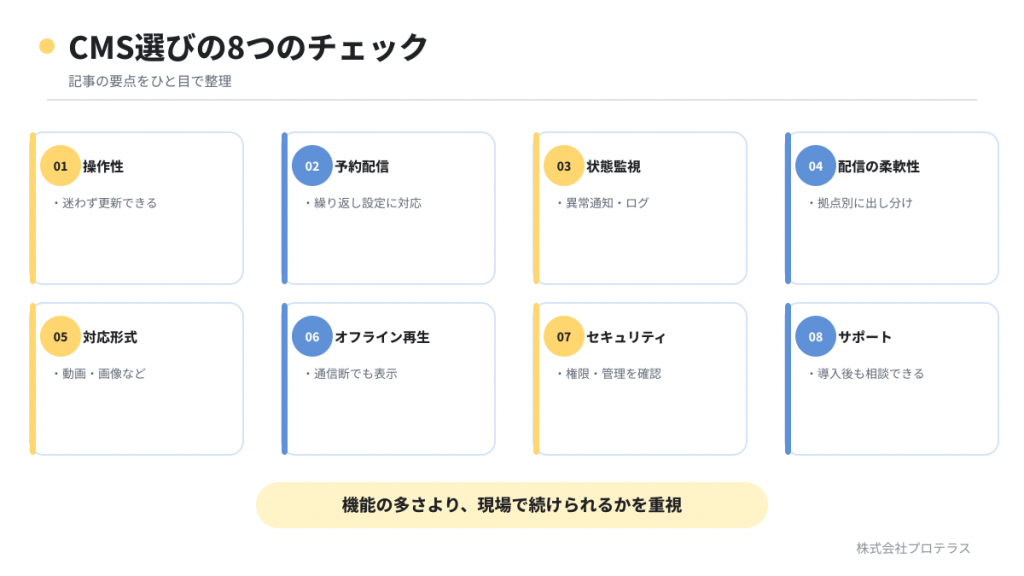Click the blue 06 circle badge
Image resolution: width=1024 pixels, height=576 pixels.
pyautogui.click(x=312, y=336)
